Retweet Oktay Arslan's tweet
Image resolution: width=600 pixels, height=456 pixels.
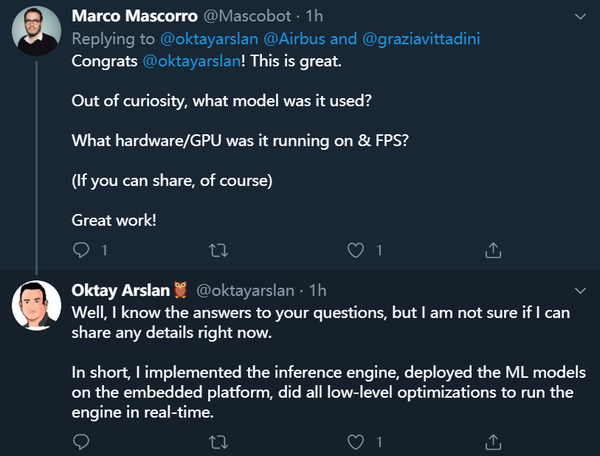click(x=218, y=442)
